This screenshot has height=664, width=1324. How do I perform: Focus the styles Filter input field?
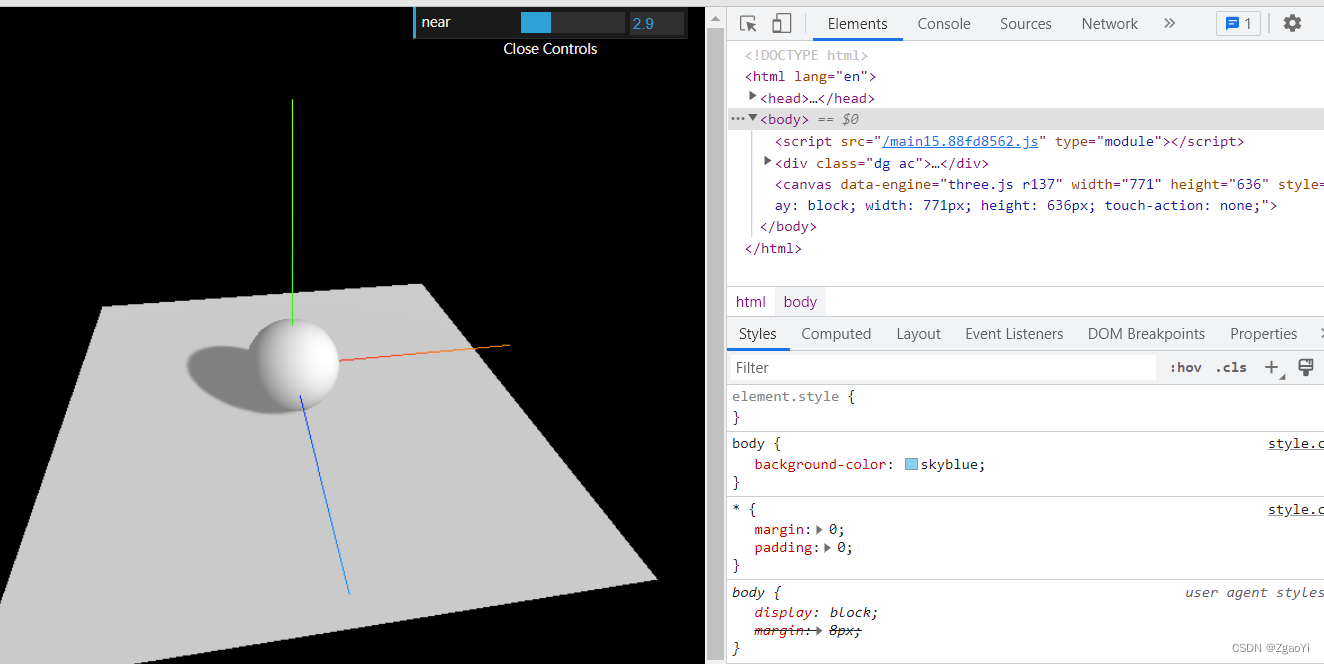coord(943,368)
